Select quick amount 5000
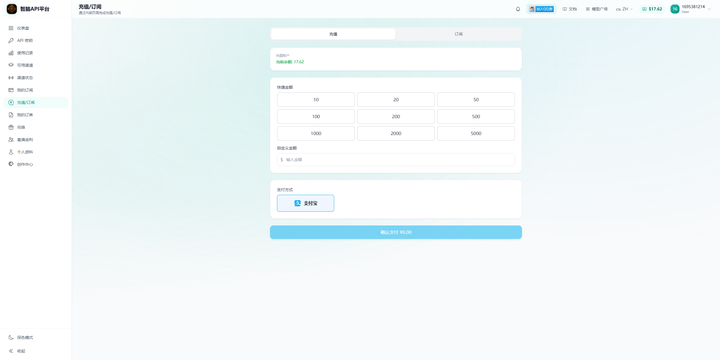This screenshot has height=360, width=720. click(x=476, y=134)
